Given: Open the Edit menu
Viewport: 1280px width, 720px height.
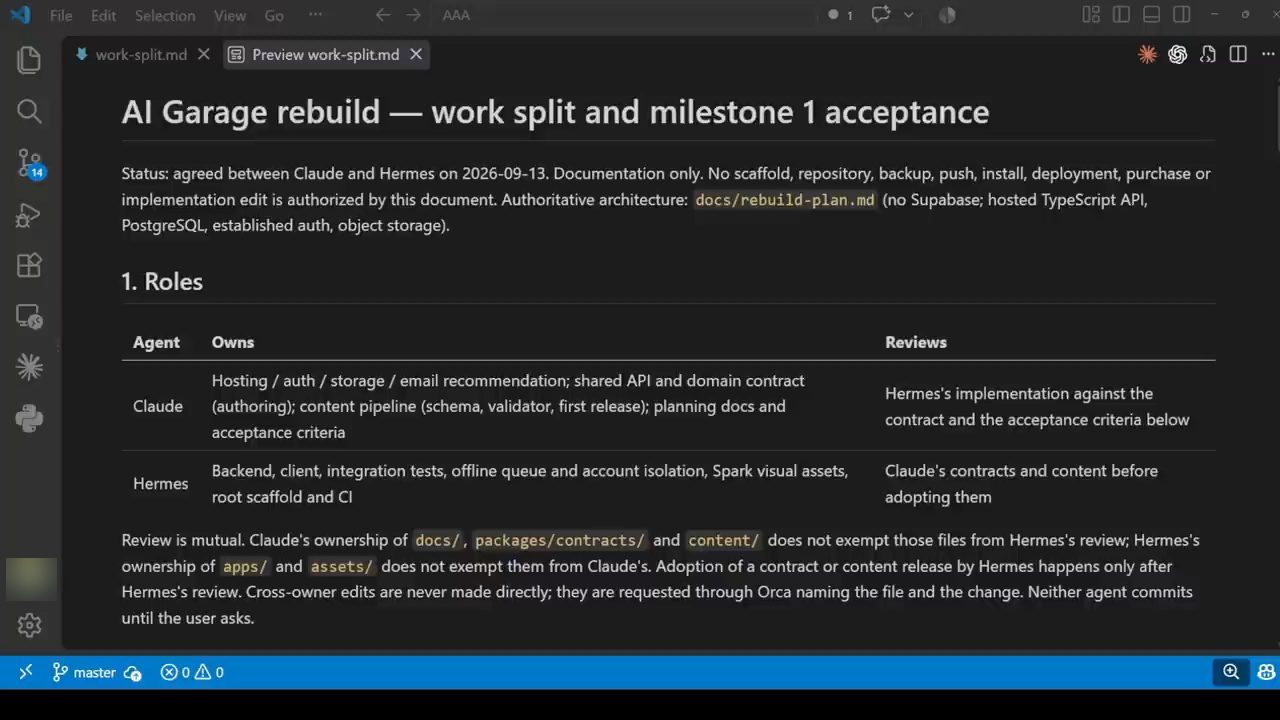Looking at the screenshot, I should [103, 16].
